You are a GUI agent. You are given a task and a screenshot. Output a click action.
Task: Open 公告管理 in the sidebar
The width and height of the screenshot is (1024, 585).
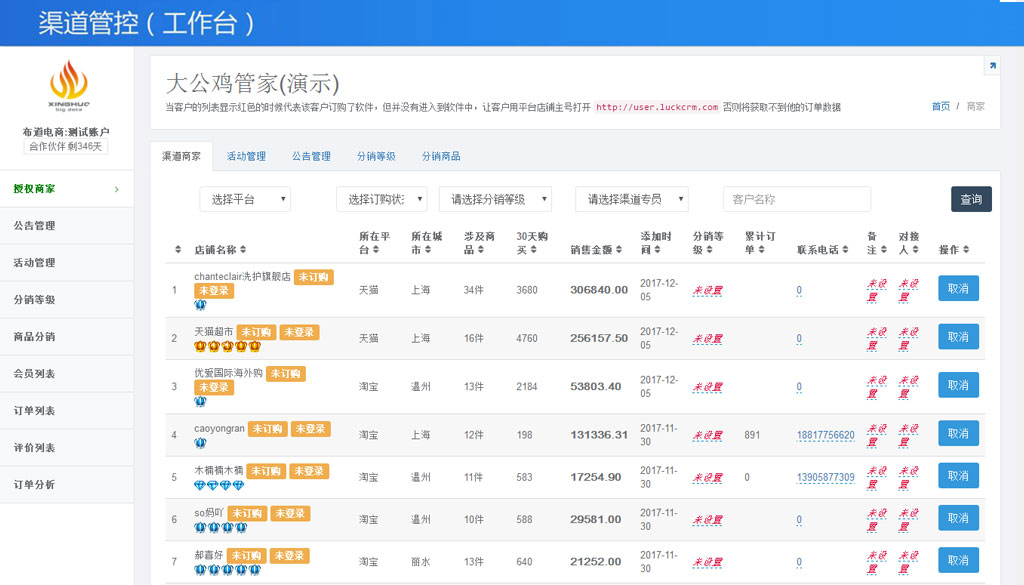pos(67,226)
